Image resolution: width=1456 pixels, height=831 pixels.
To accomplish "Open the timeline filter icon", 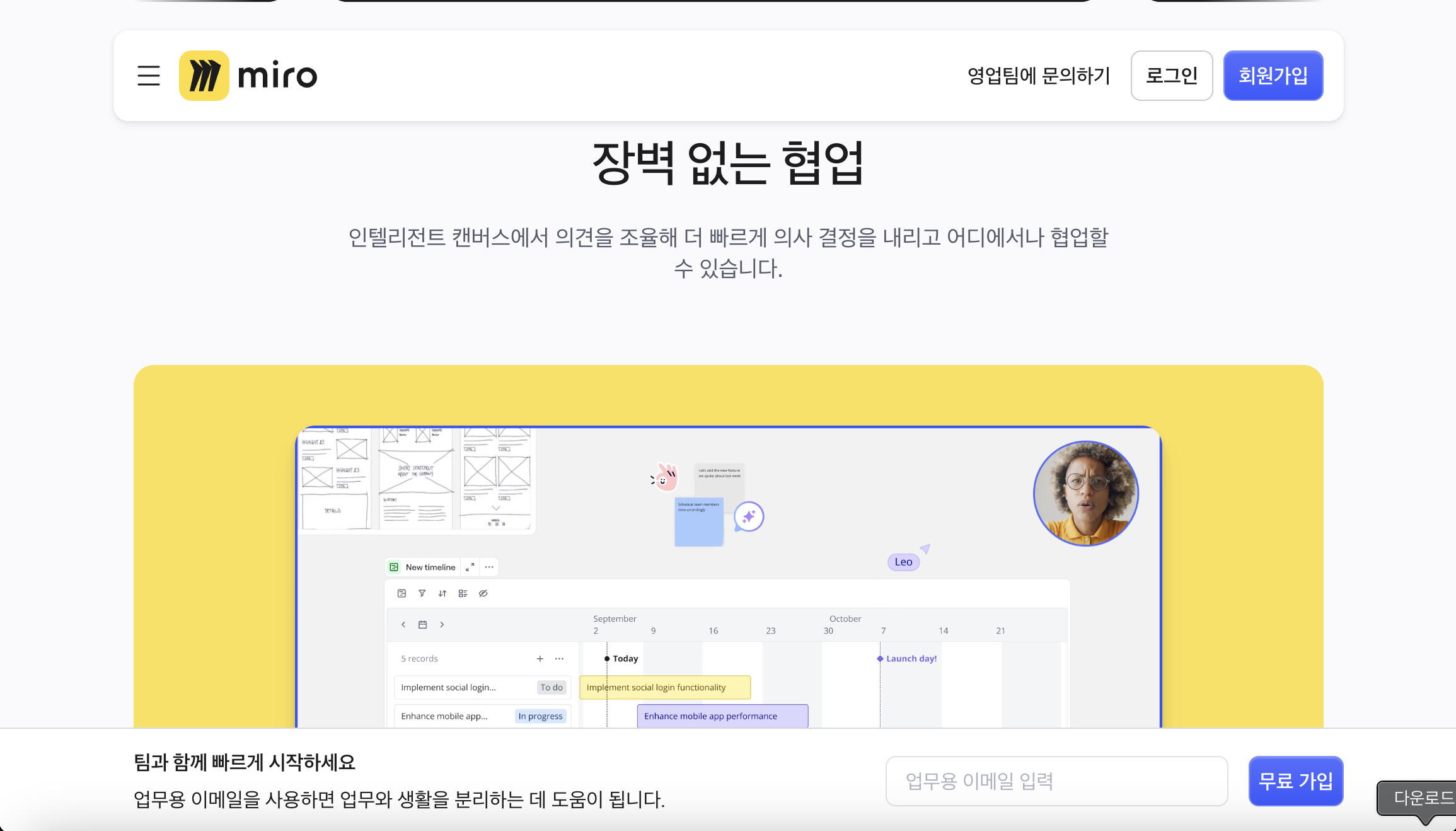I will tap(422, 593).
